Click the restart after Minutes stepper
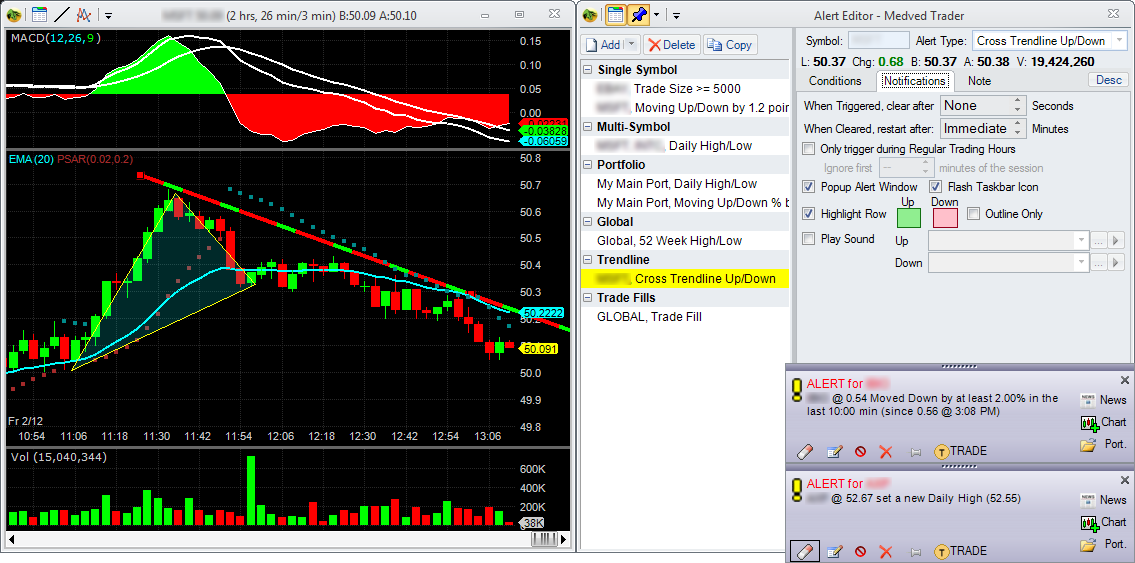The image size is (1135, 563). click(x=1018, y=129)
